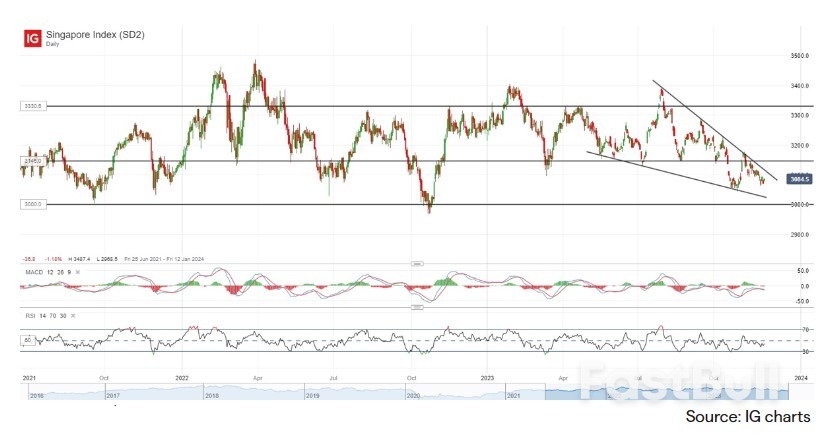Click the H 3487.4 high value
831x439 pixels.
click(x=77, y=259)
